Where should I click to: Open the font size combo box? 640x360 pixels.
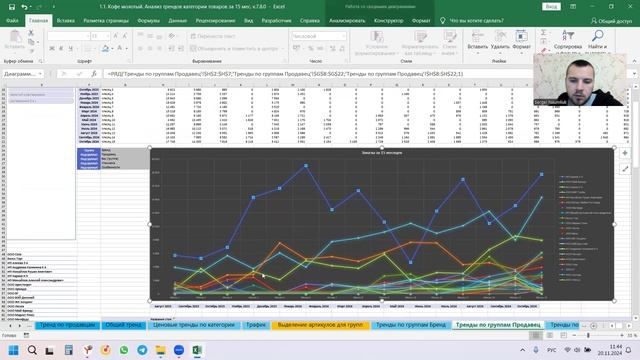pyautogui.click(x=100, y=36)
